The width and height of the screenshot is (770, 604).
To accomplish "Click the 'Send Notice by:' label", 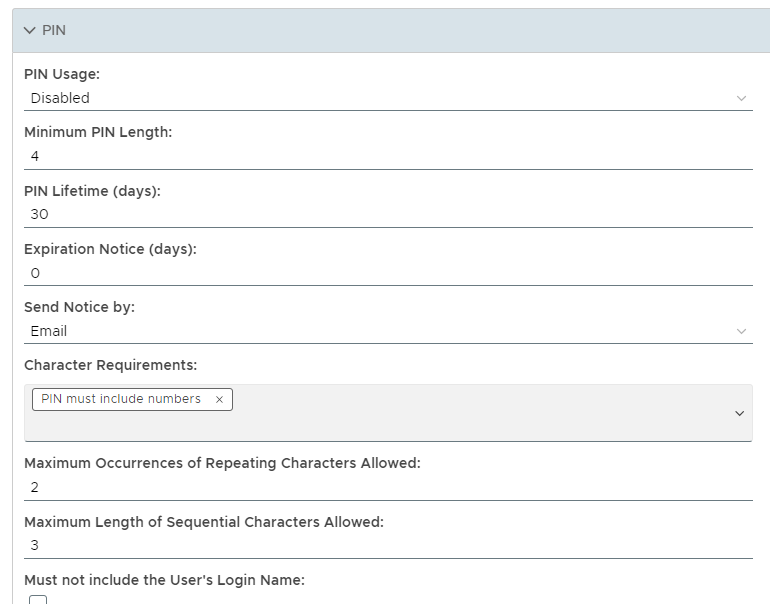I will [79, 307].
